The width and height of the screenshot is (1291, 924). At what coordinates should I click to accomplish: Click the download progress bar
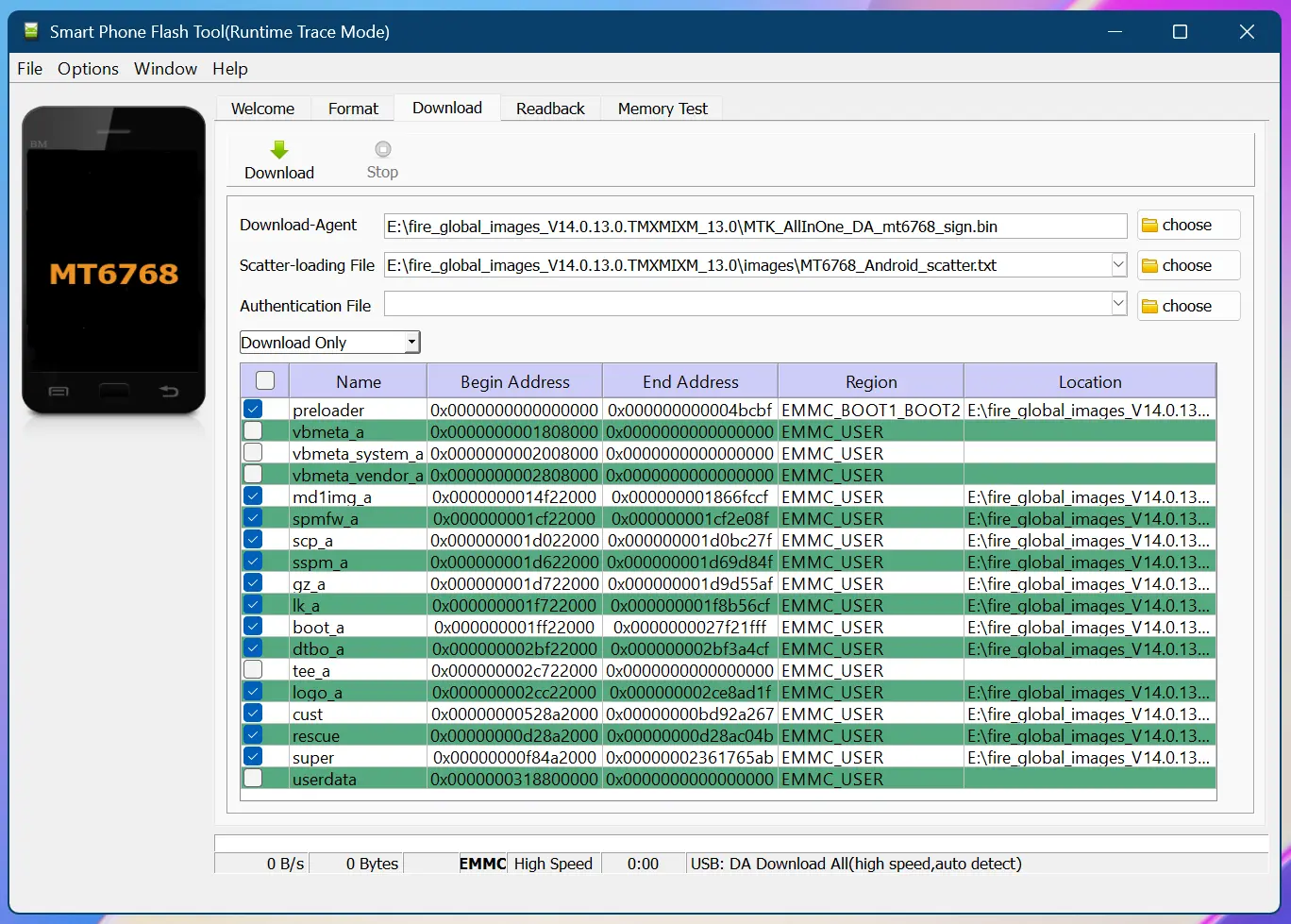741,843
